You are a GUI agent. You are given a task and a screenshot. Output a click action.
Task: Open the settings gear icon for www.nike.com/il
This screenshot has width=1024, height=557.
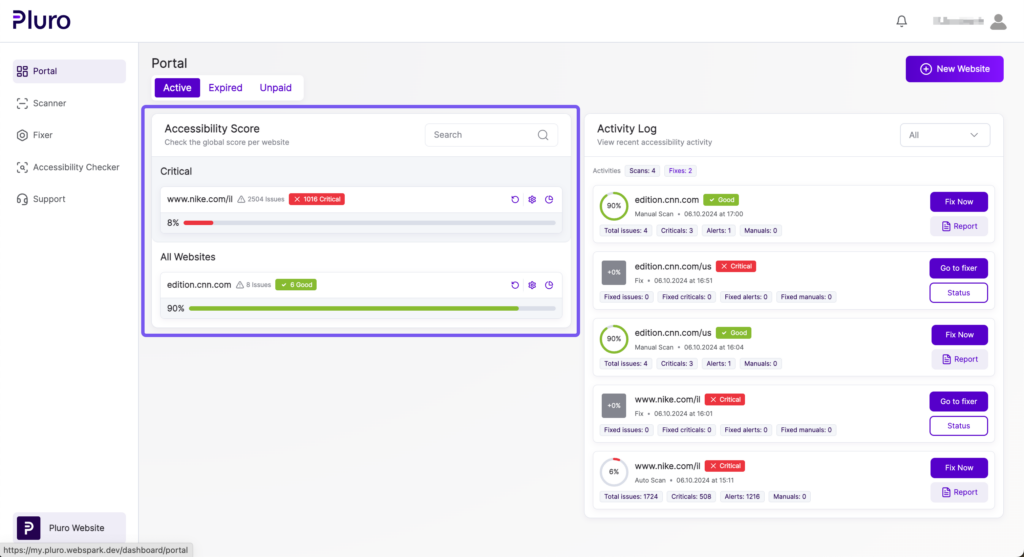tap(532, 200)
